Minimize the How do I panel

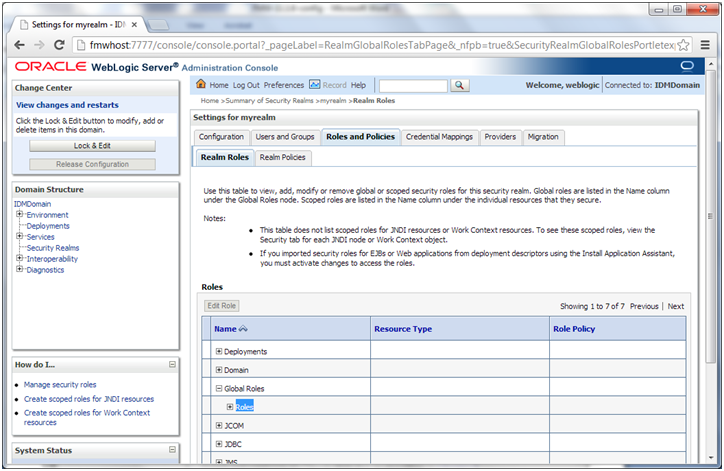point(172,364)
